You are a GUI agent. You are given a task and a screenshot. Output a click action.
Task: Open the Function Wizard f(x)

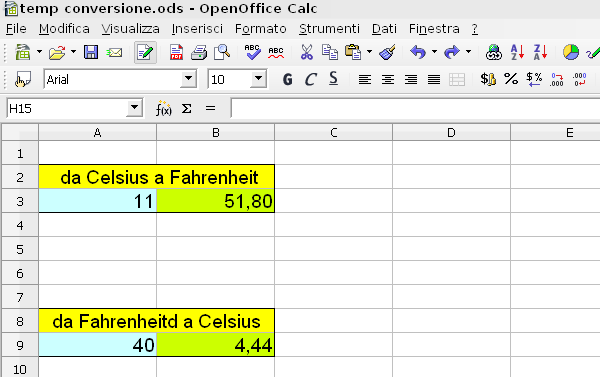tap(163, 109)
